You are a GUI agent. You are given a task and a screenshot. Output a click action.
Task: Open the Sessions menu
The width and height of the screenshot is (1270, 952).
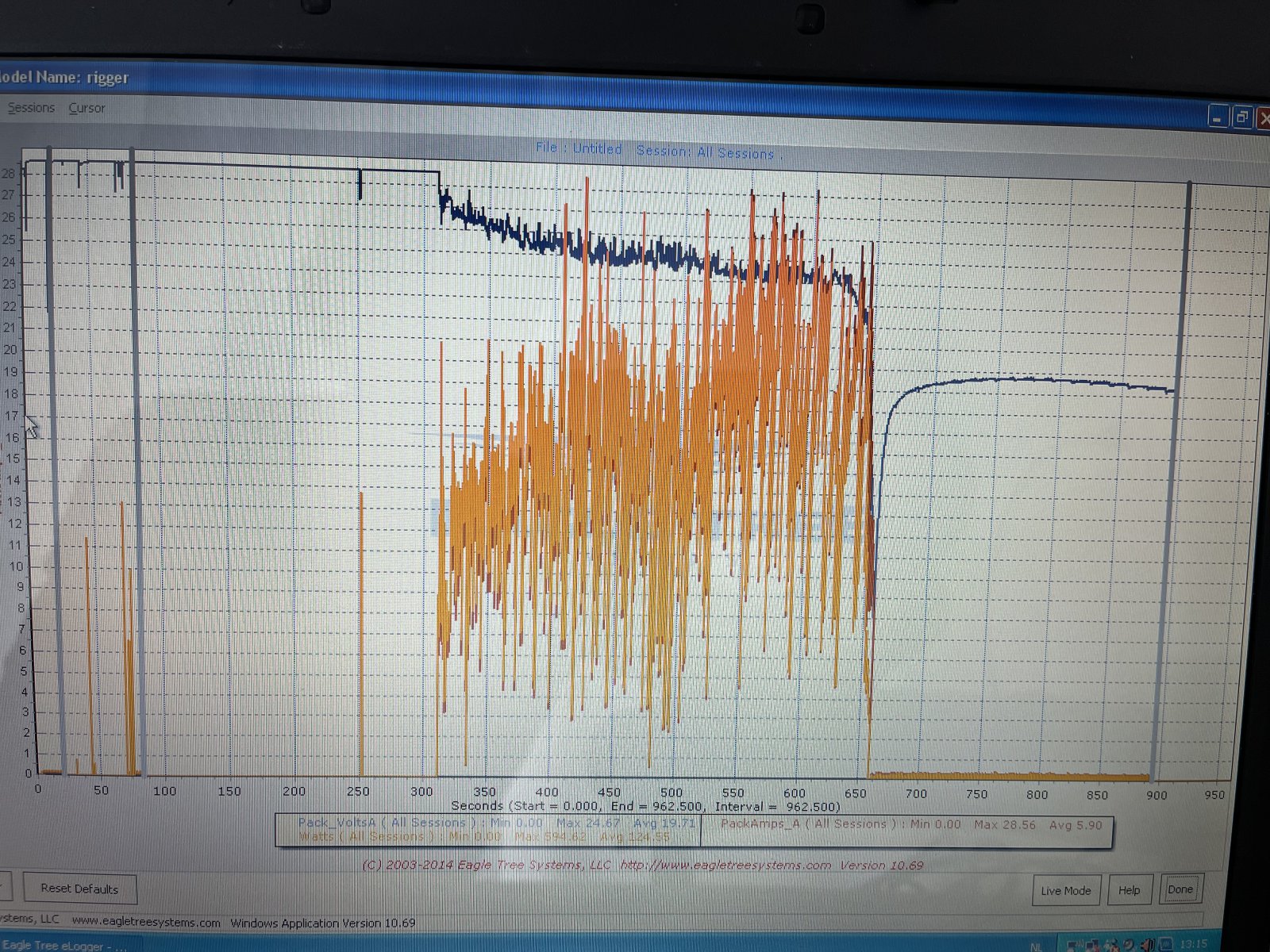(x=31, y=107)
